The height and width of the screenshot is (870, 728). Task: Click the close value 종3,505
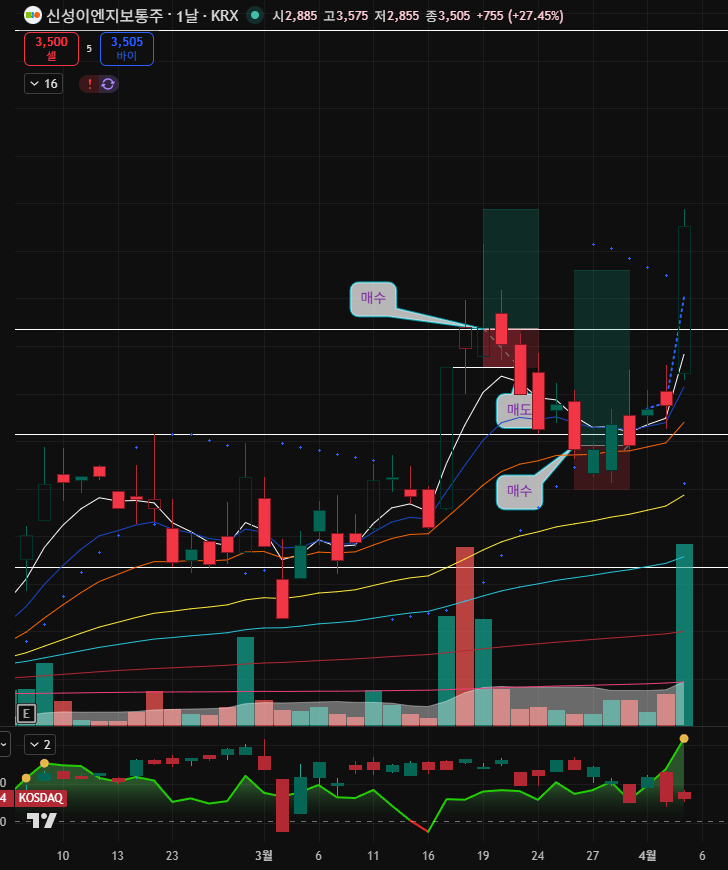448,16
